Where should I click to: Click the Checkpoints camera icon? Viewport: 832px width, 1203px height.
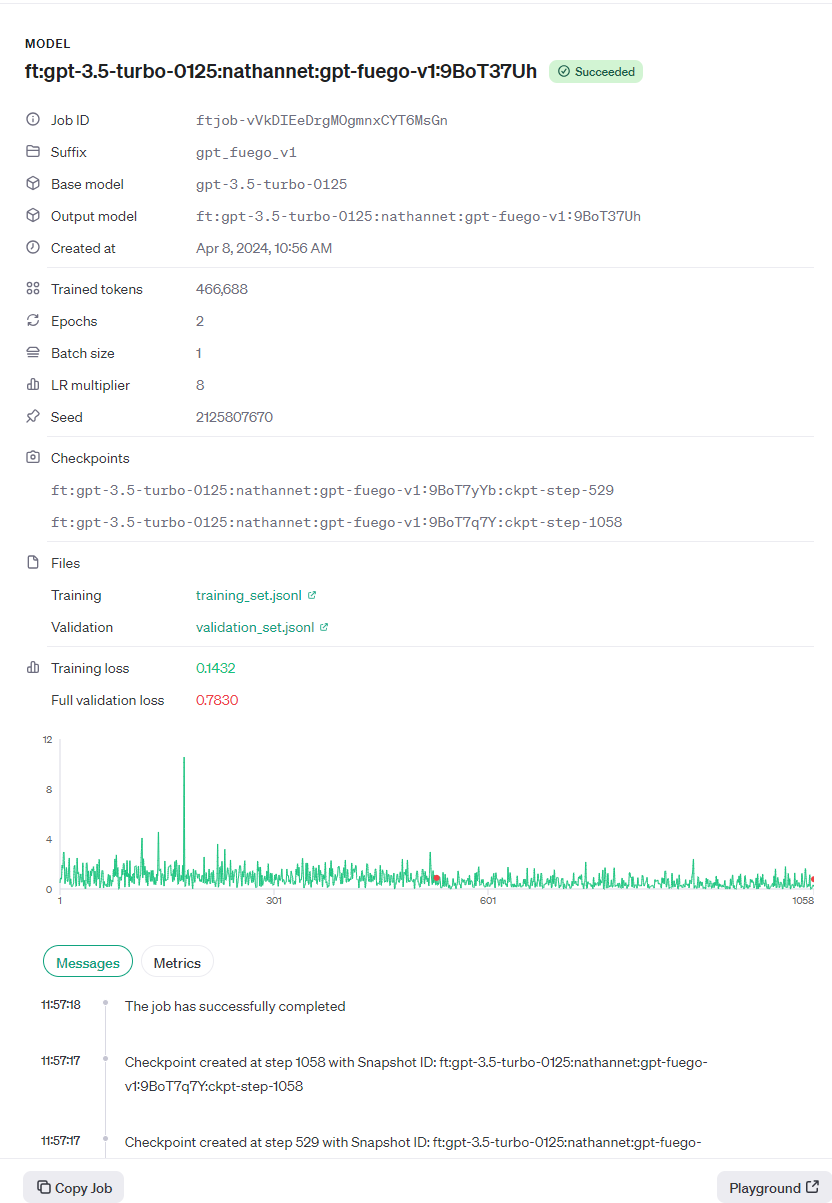[x=33, y=458]
